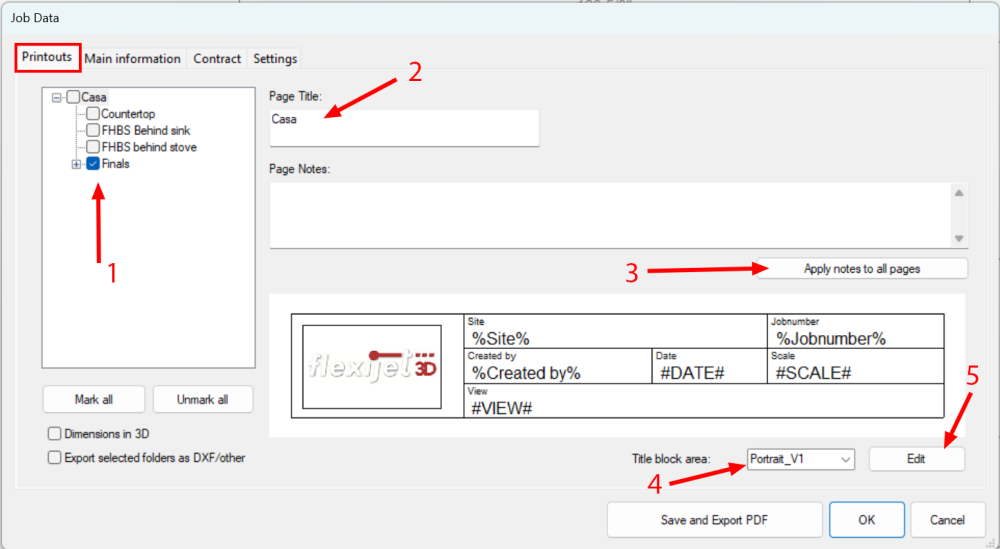The height and width of the screenshot is (549, 1000).
Task: Click Save and Export PDF
Action: coord(714,520)
